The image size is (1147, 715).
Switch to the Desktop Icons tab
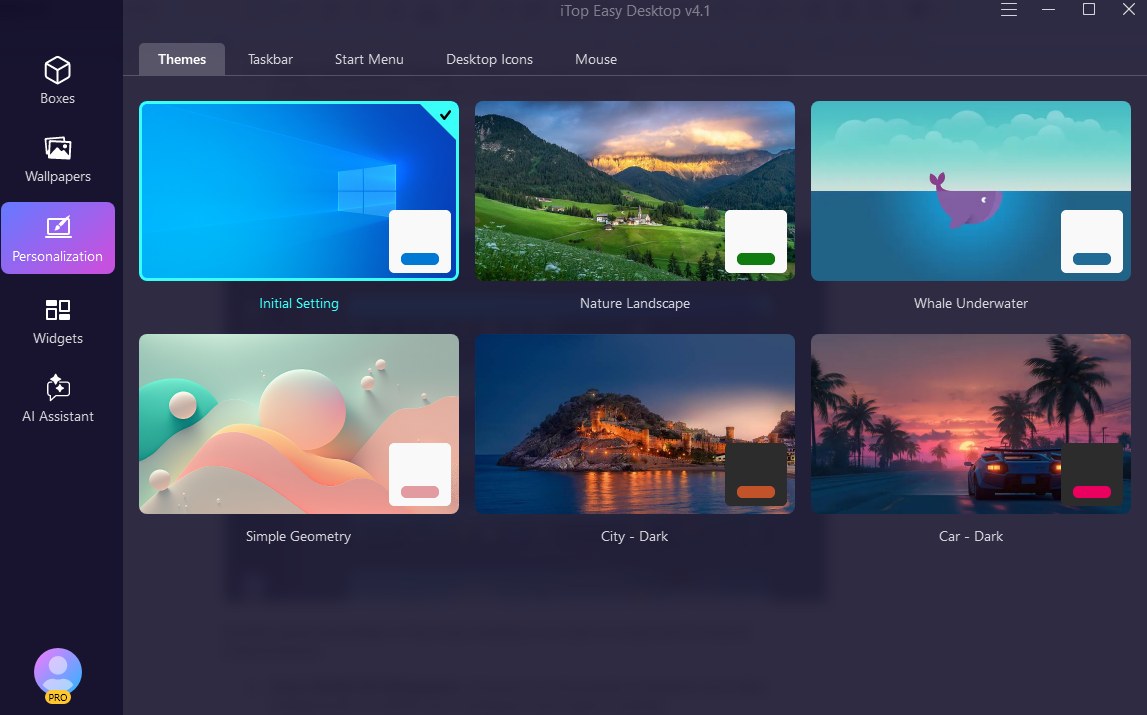tap(489, 59)
